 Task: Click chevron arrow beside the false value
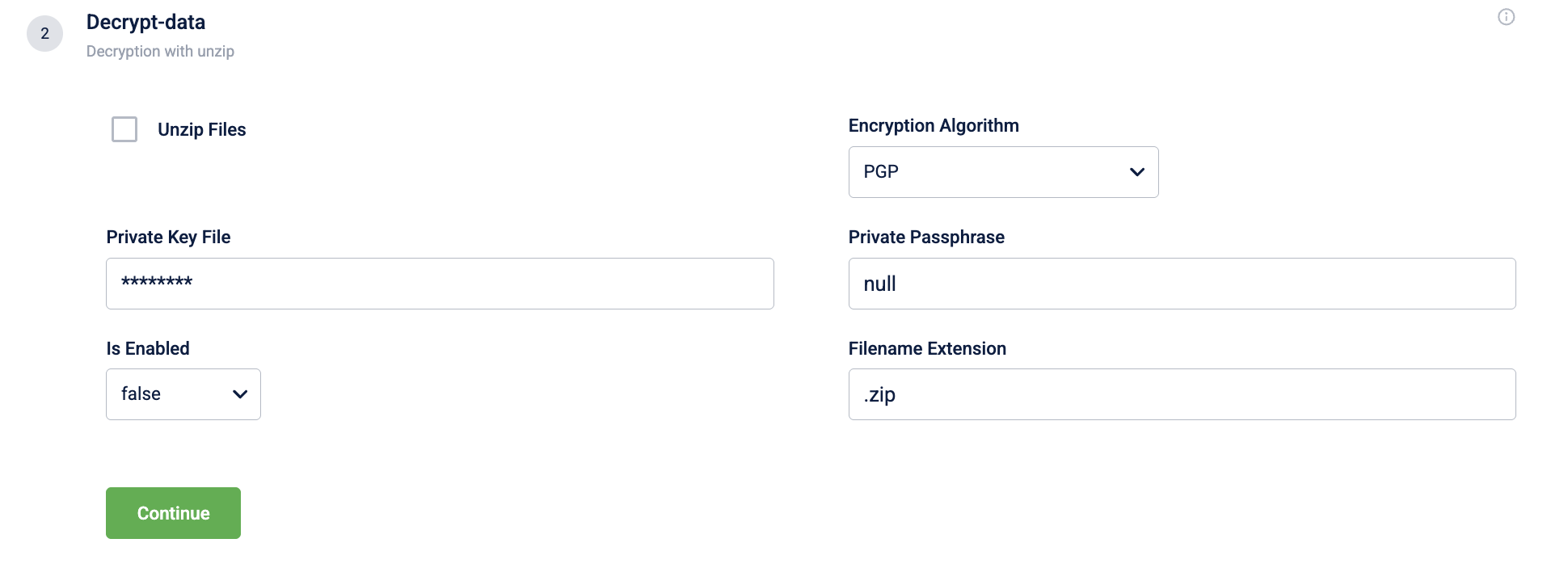pos(239,394)
